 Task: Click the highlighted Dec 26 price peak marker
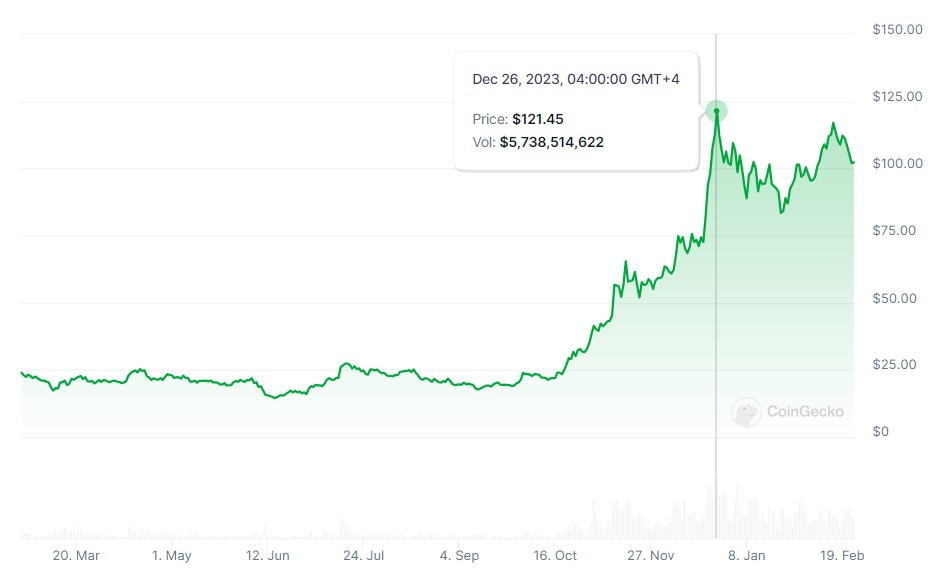716,111
